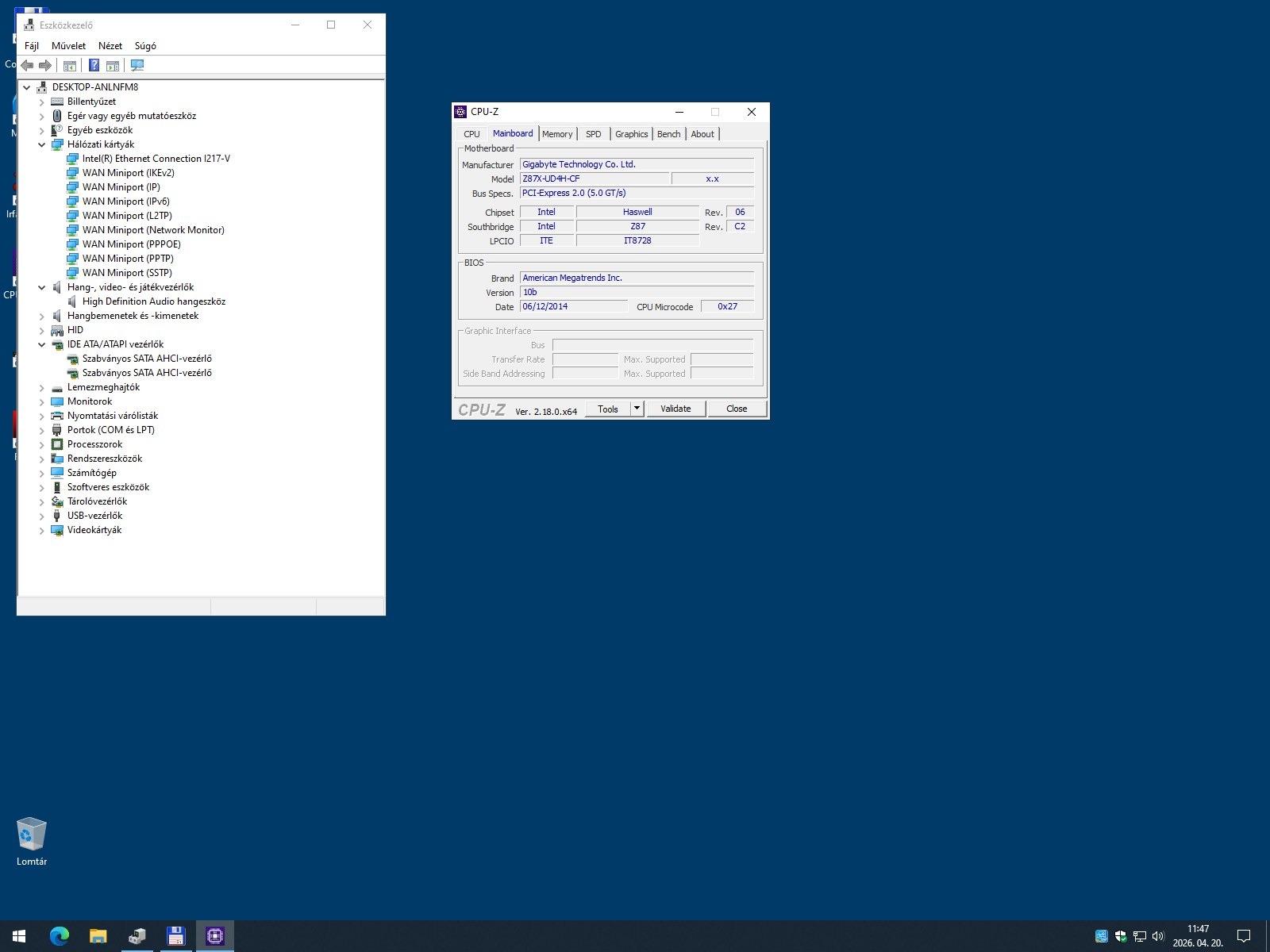
Task: Click the volume speaker icon in system tray
Action: coord(1158,936)
